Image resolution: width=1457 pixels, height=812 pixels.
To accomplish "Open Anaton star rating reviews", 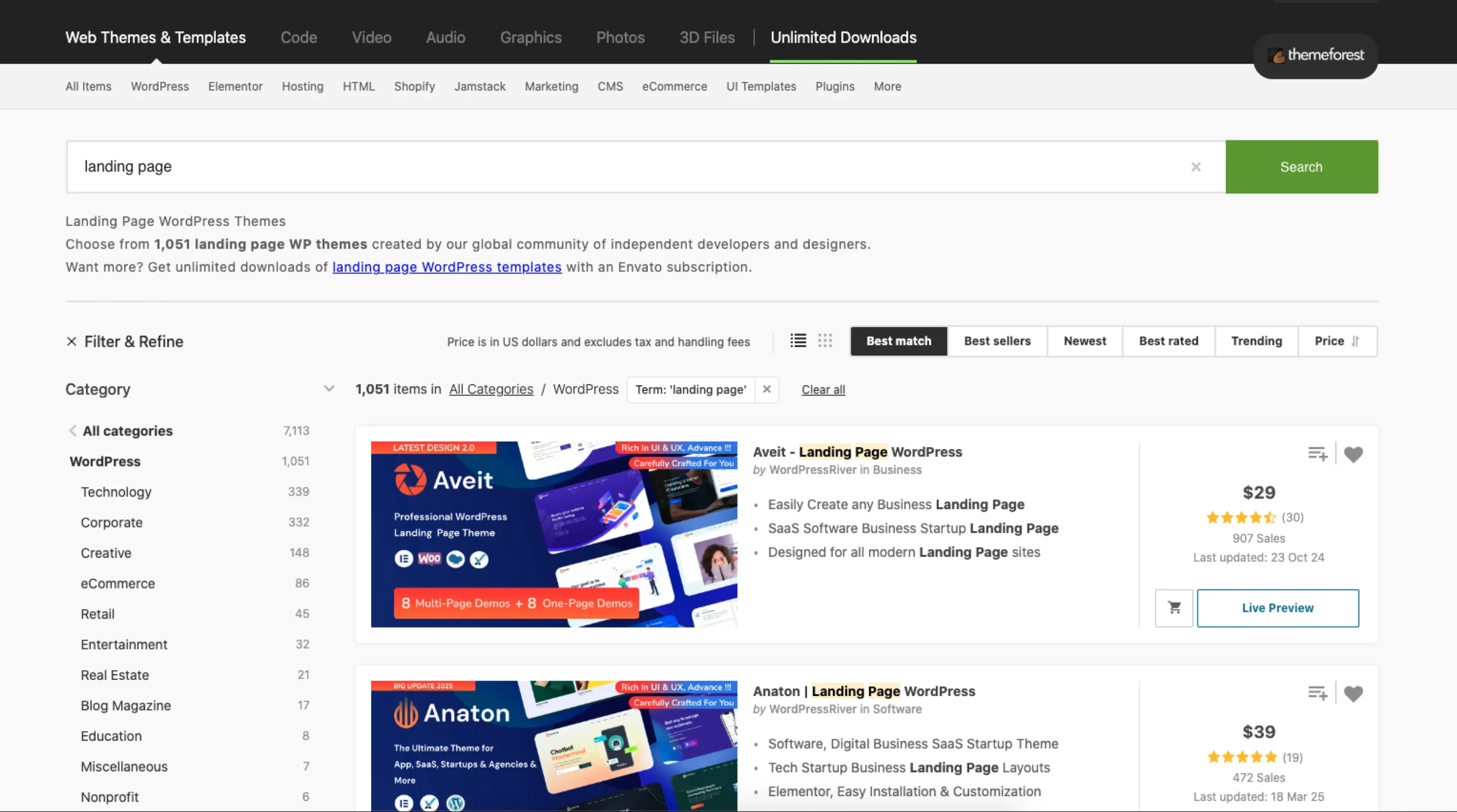I will (x=1242, y=757).
